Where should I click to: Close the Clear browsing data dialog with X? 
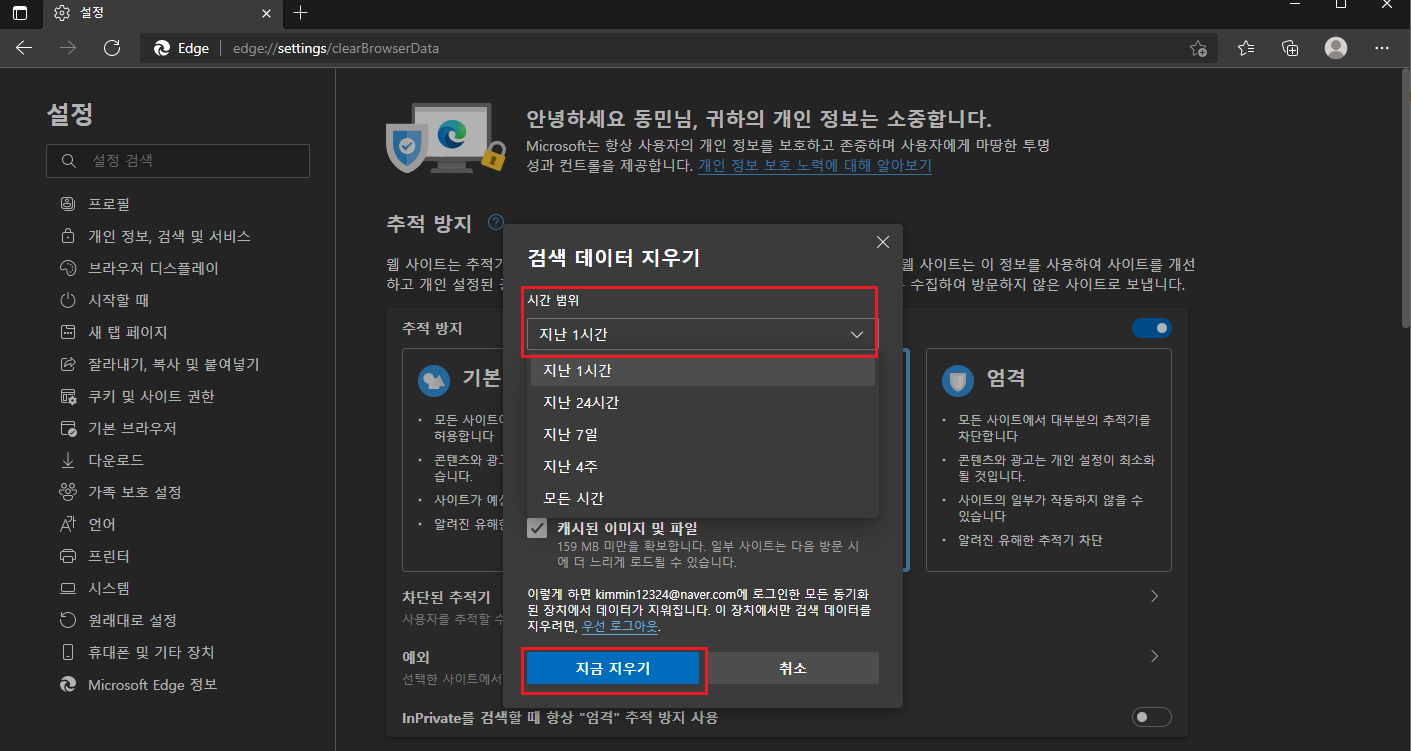[x=883, y=242]
